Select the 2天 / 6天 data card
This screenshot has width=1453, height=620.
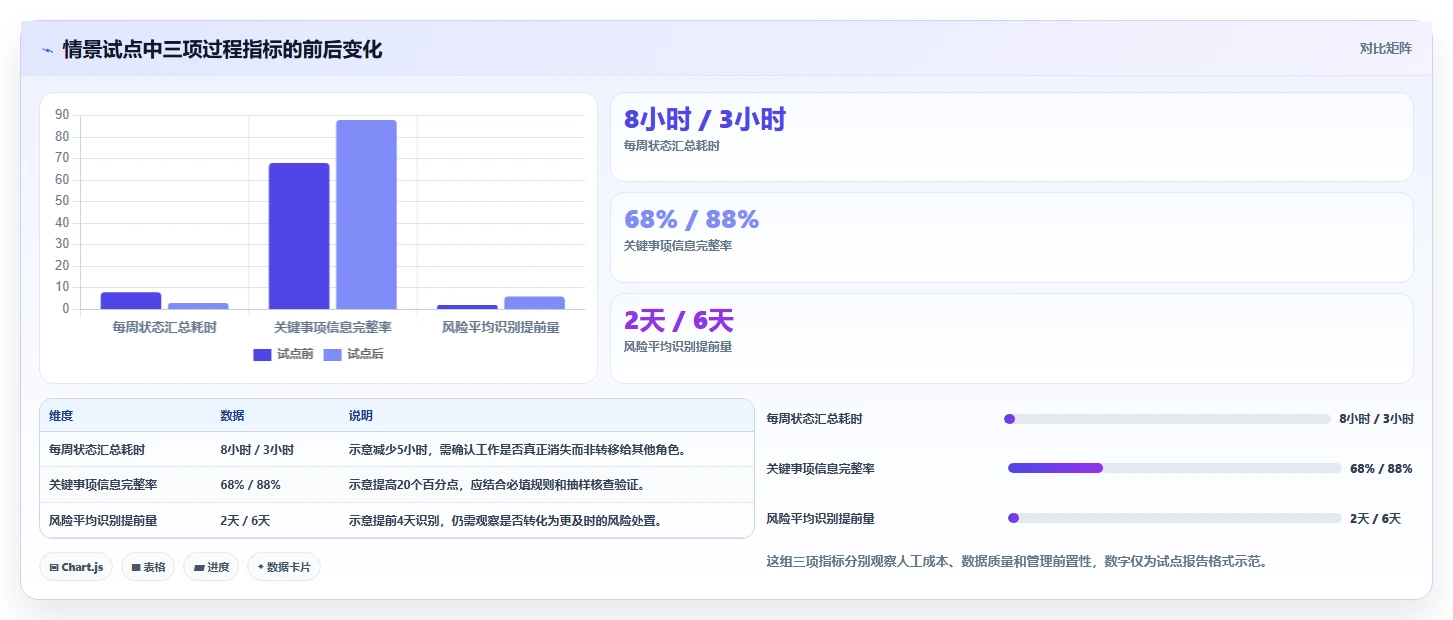click(x=1011, y=338)
